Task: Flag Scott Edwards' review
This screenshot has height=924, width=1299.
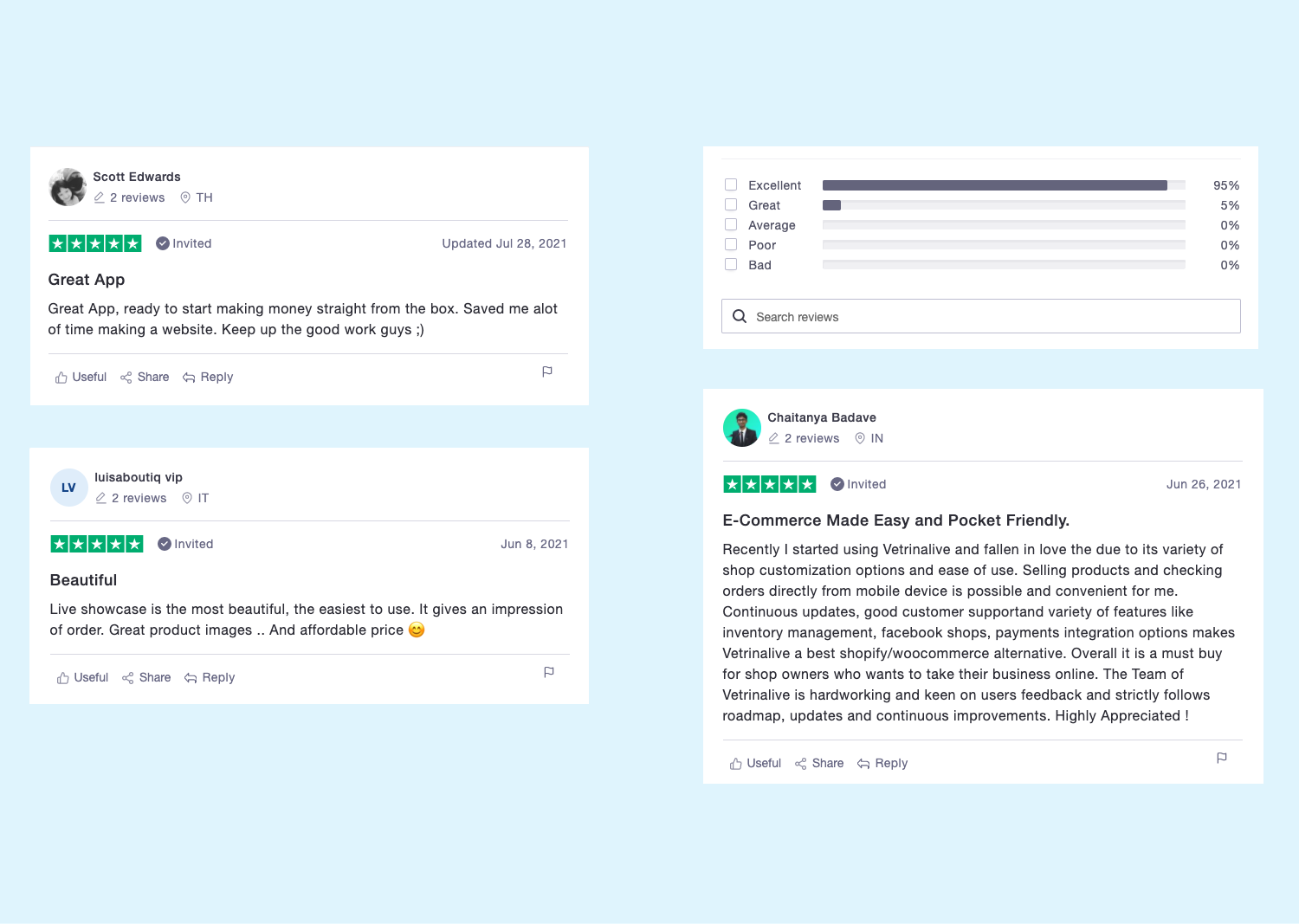Action: pyautogui.click(x=546, y=372)
